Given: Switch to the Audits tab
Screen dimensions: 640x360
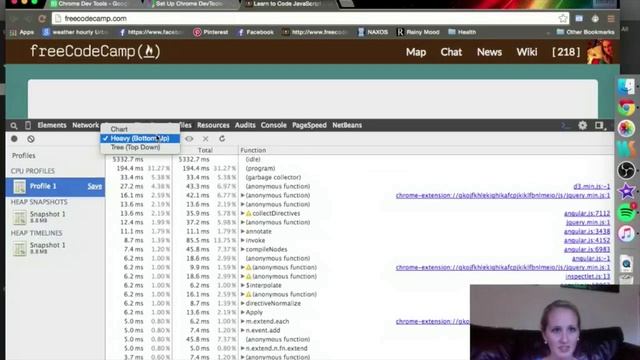Looking at the screenshot, I should [245, 125].
